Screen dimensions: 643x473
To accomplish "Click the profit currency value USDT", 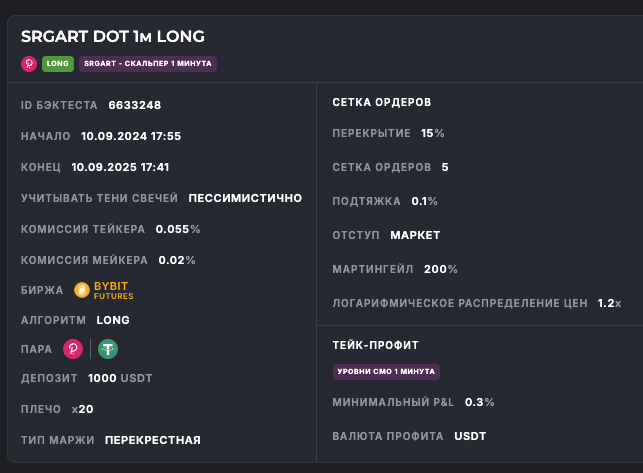I will tap(470, 436).
